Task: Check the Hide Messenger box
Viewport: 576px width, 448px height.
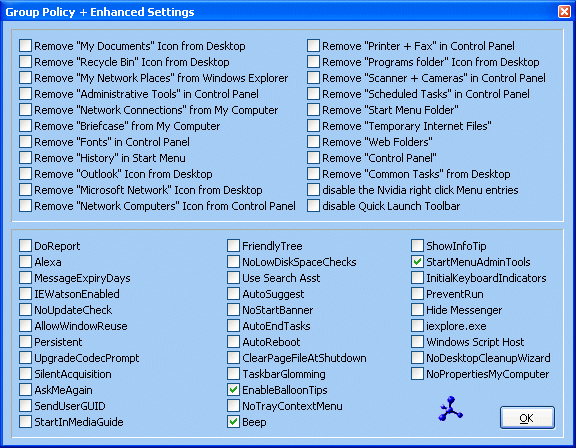Action: (x=417, y=310)
